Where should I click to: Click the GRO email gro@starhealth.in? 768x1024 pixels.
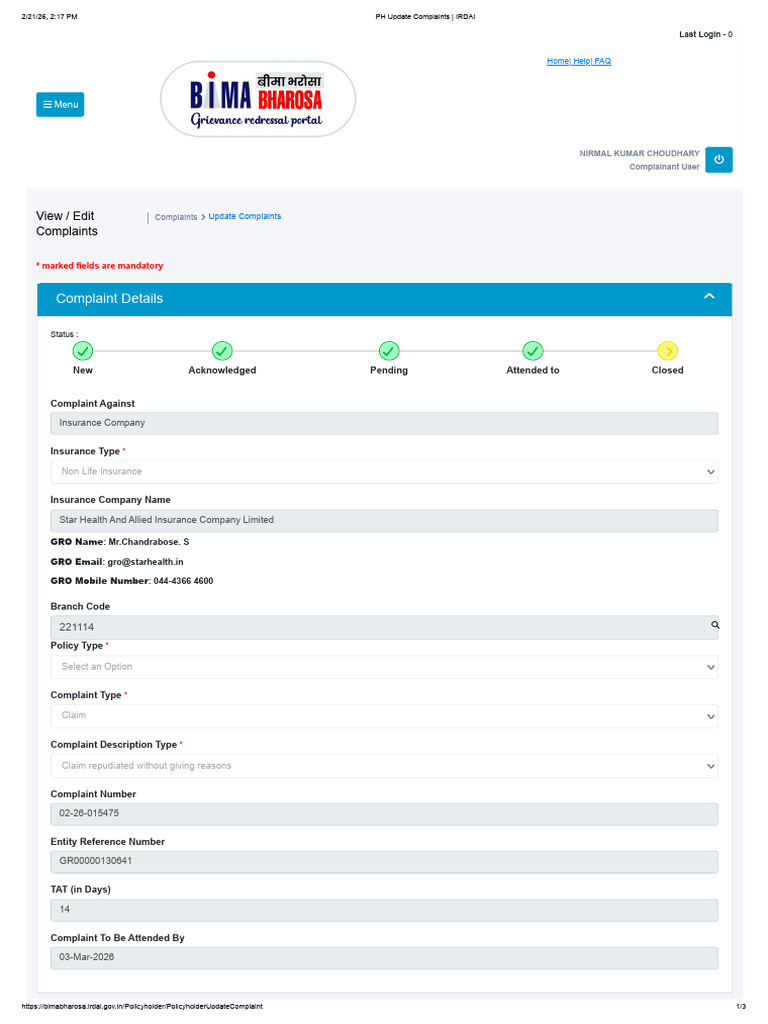145,562
